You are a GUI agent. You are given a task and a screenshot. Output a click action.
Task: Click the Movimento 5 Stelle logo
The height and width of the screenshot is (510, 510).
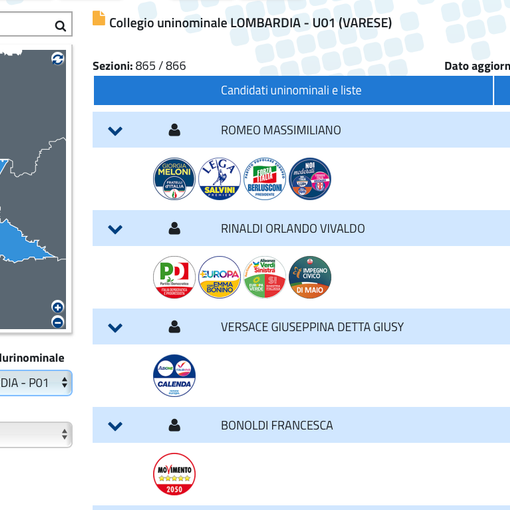pos(174,474)
